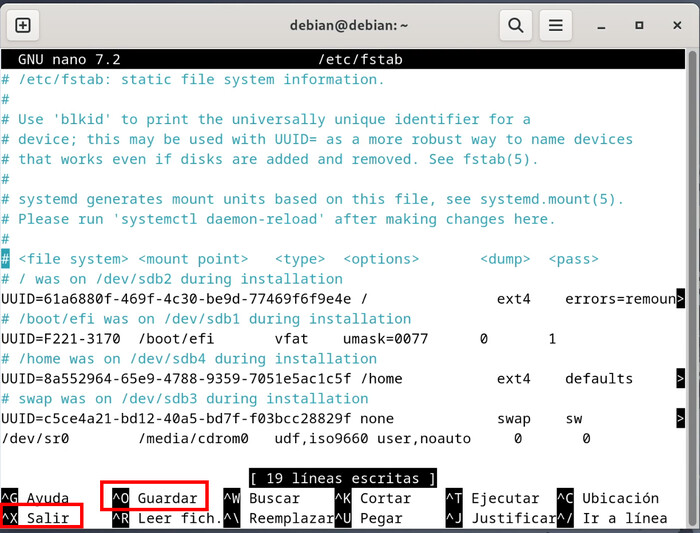This screenshot has height=533, width=700.
Task: Click the ^\ Reemplazar shortcut
Action: (279, 518)
